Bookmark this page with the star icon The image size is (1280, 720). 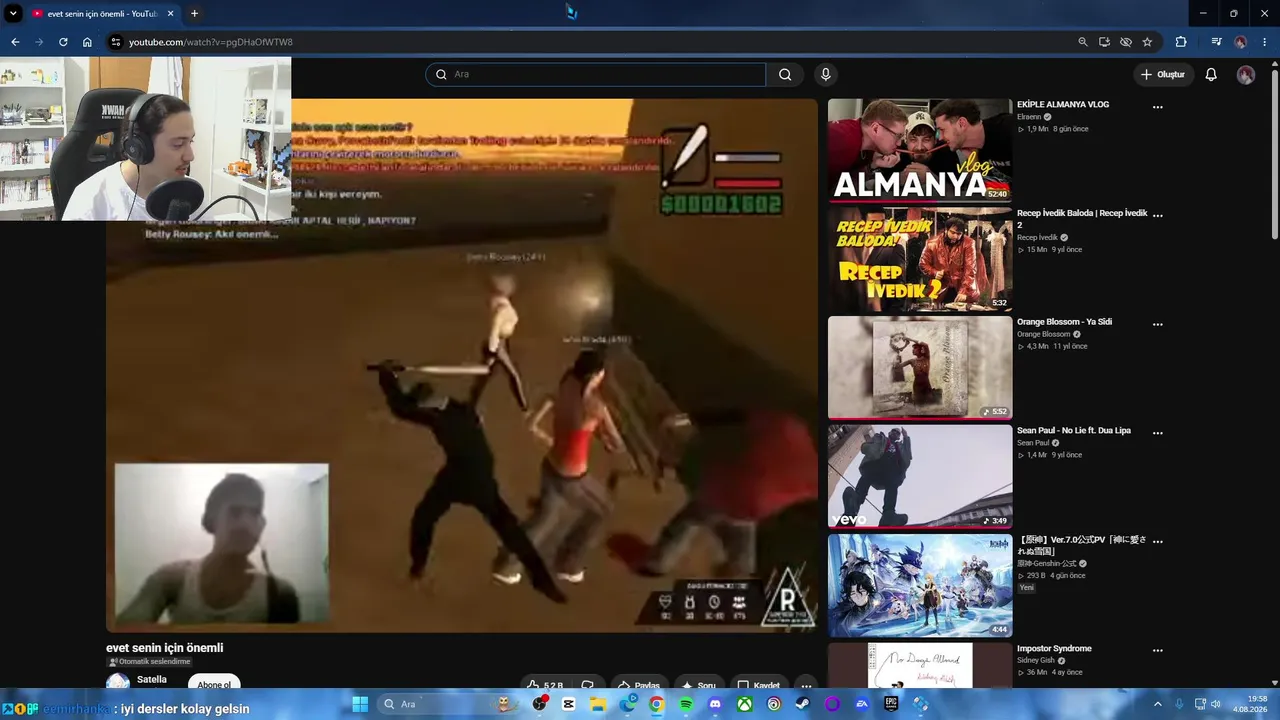coord(1147,42)
